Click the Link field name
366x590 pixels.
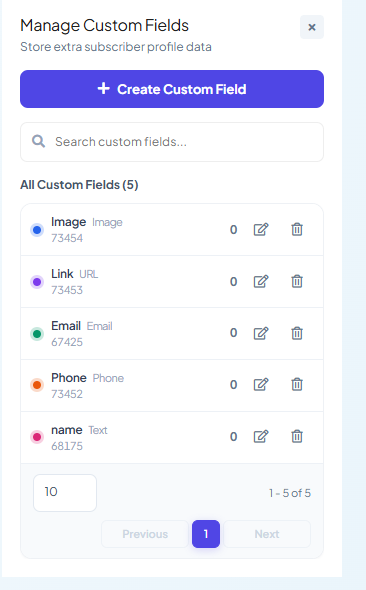point(62,274)
